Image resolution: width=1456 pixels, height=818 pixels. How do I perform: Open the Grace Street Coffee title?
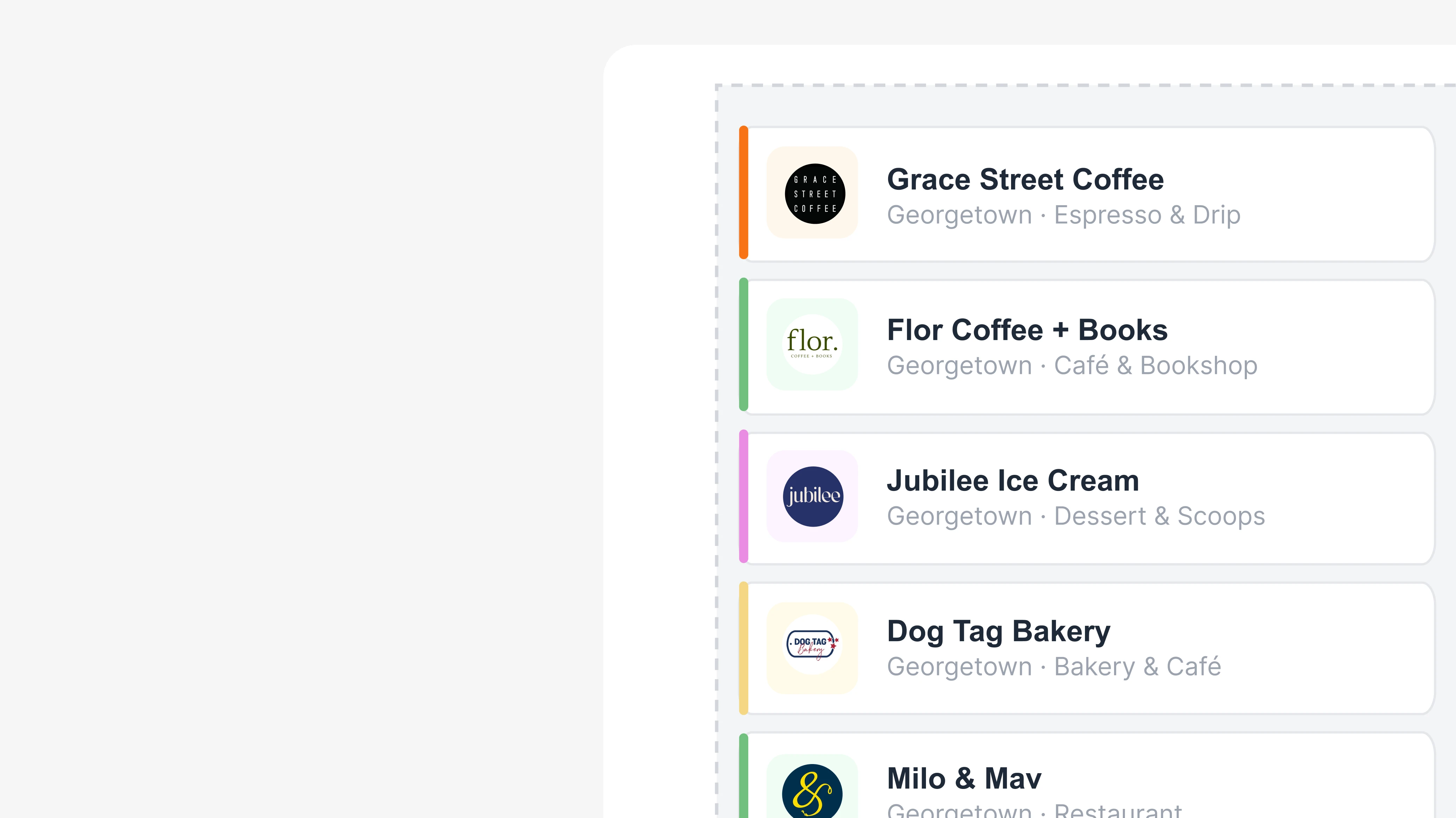(1025, 180)
